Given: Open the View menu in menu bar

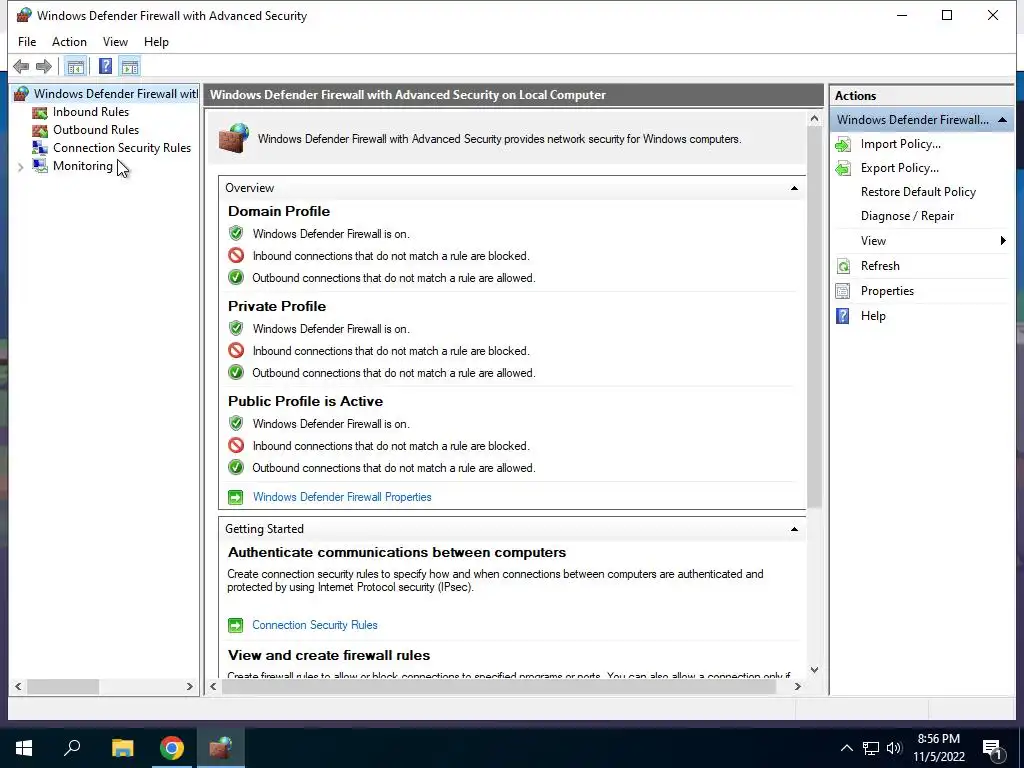Looking at the screenshot, I should 115,42.
